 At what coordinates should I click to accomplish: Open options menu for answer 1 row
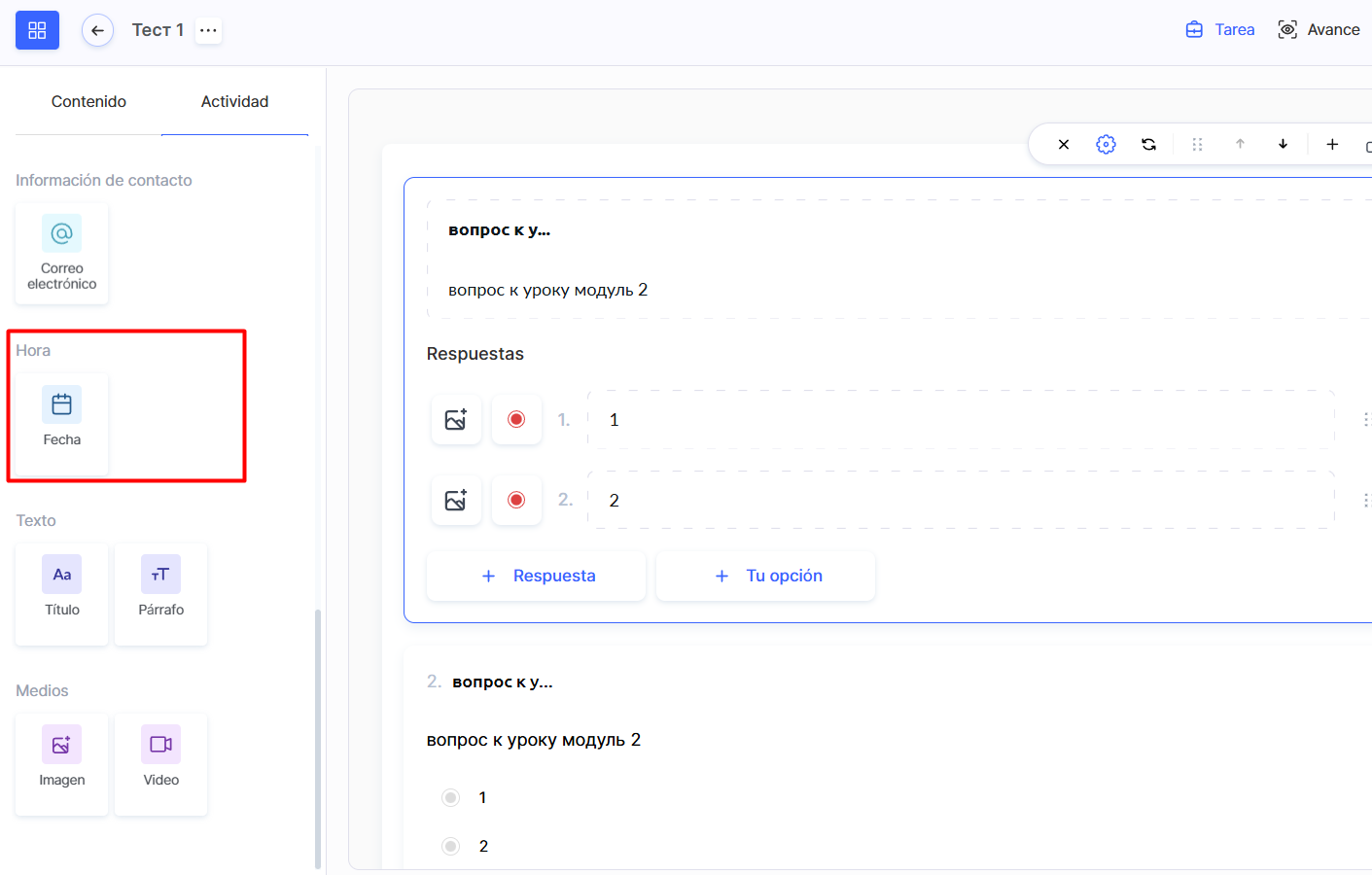[x=1365, y=419]
